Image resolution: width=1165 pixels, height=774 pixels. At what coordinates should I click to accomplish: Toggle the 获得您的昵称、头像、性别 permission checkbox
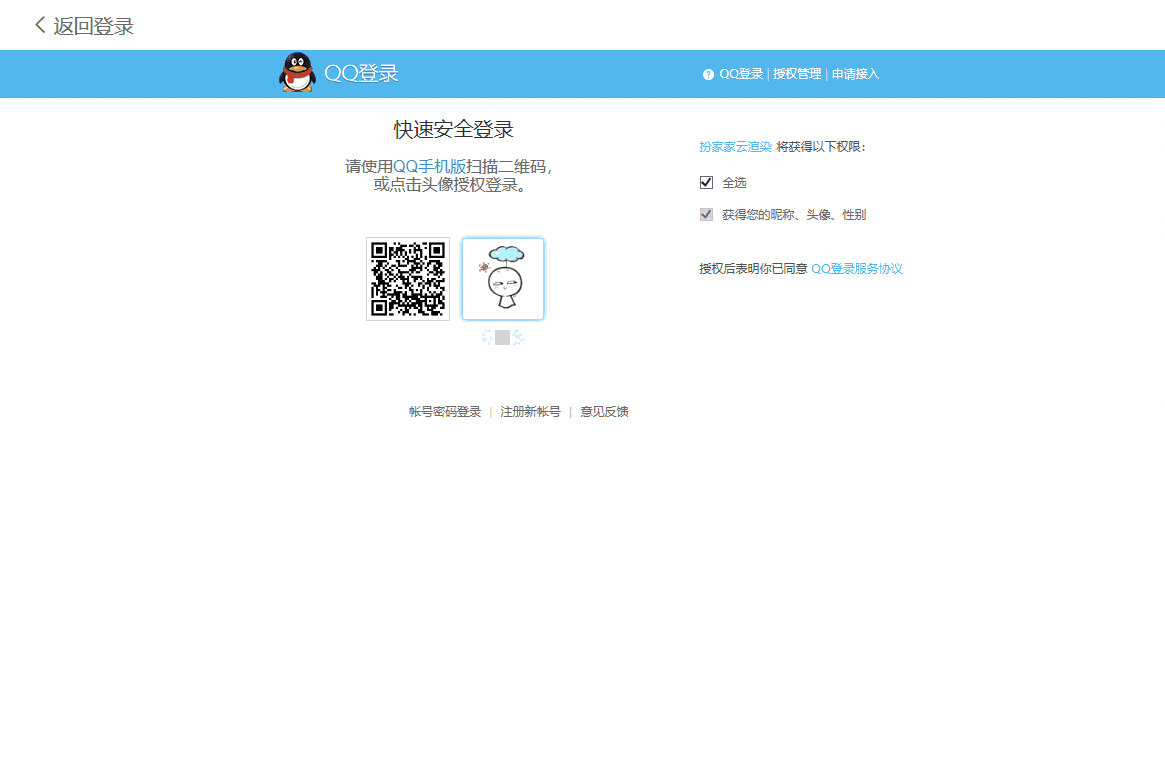[x=706, y=214]
